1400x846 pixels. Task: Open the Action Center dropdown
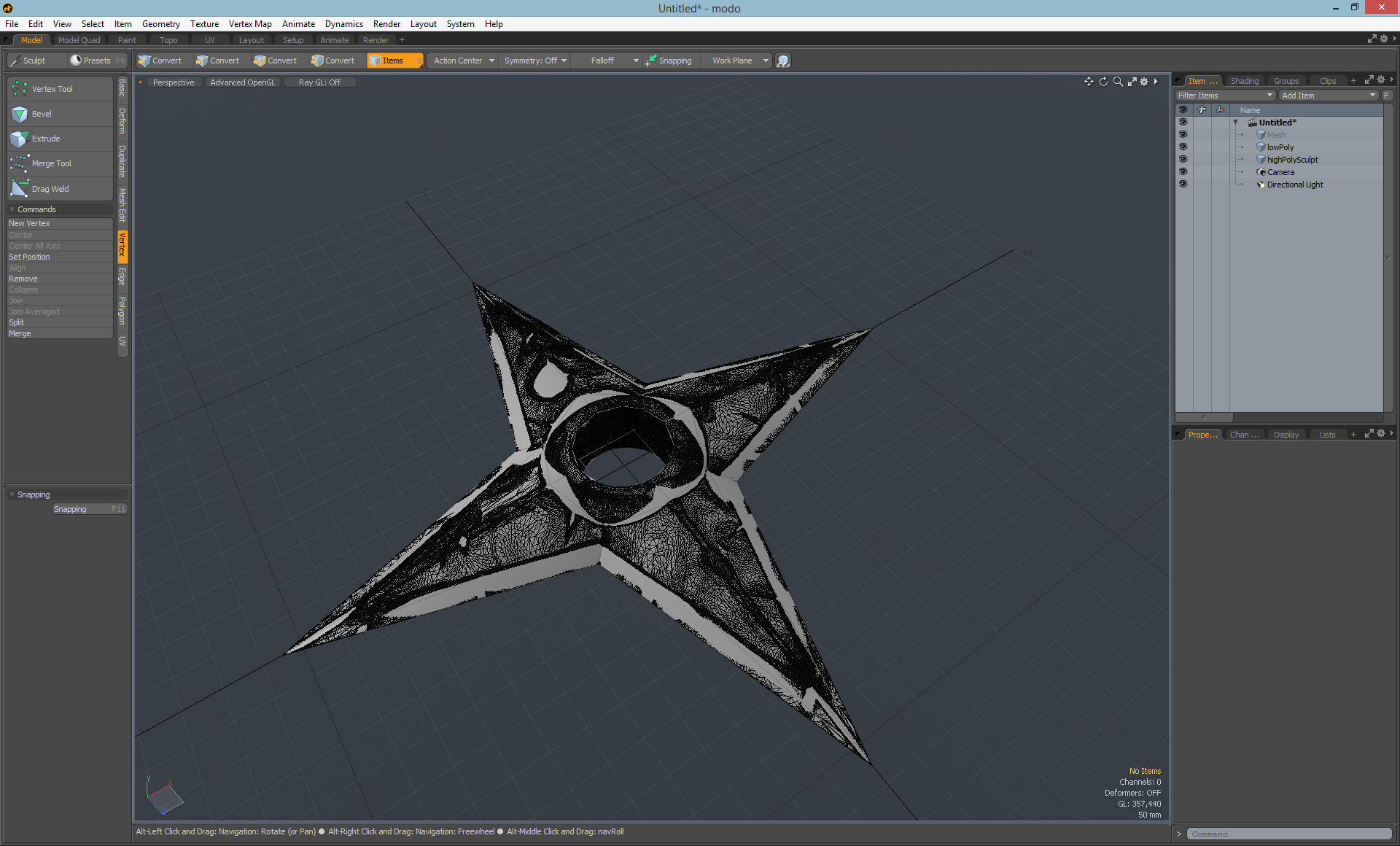464,61
